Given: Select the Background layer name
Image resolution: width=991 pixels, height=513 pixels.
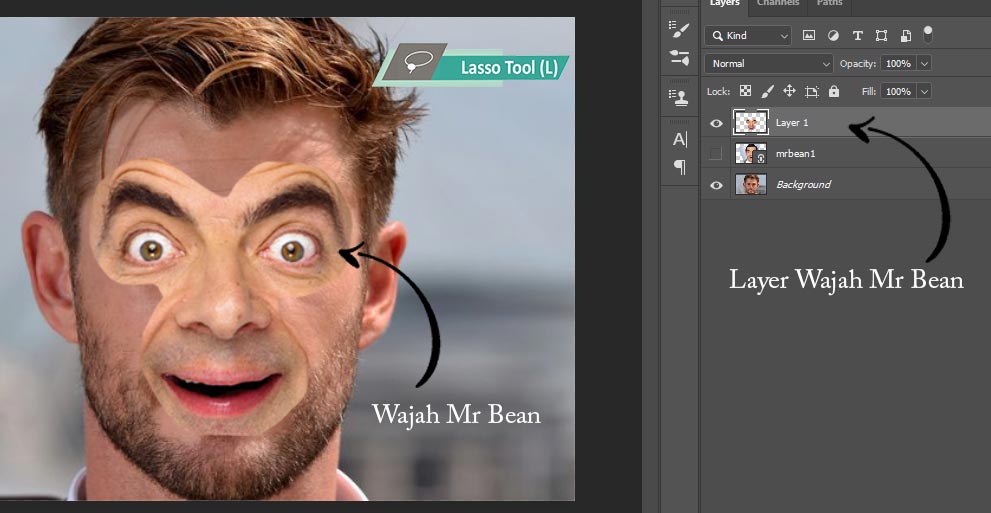Looking at the screenshot, I should click(x=803, y=184).
